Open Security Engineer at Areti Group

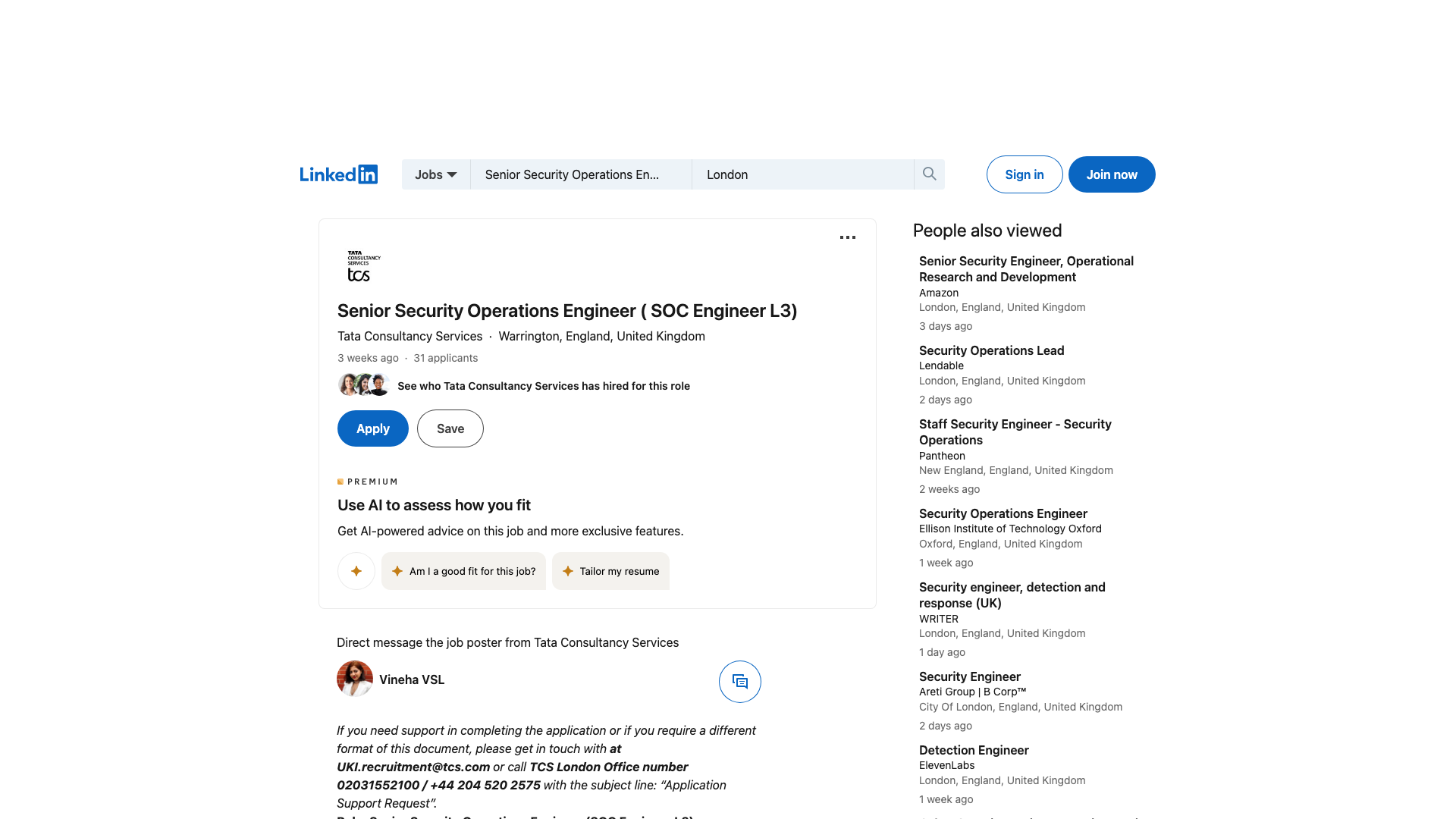[x=970, y=676]
